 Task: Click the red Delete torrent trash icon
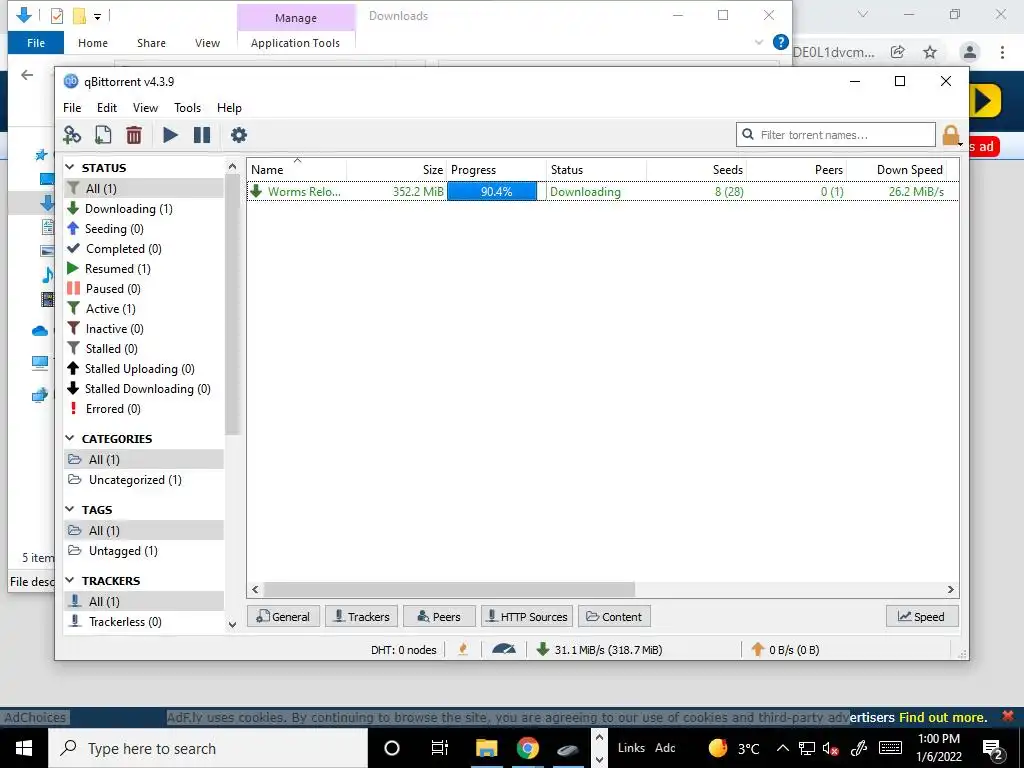coord(134,135)
